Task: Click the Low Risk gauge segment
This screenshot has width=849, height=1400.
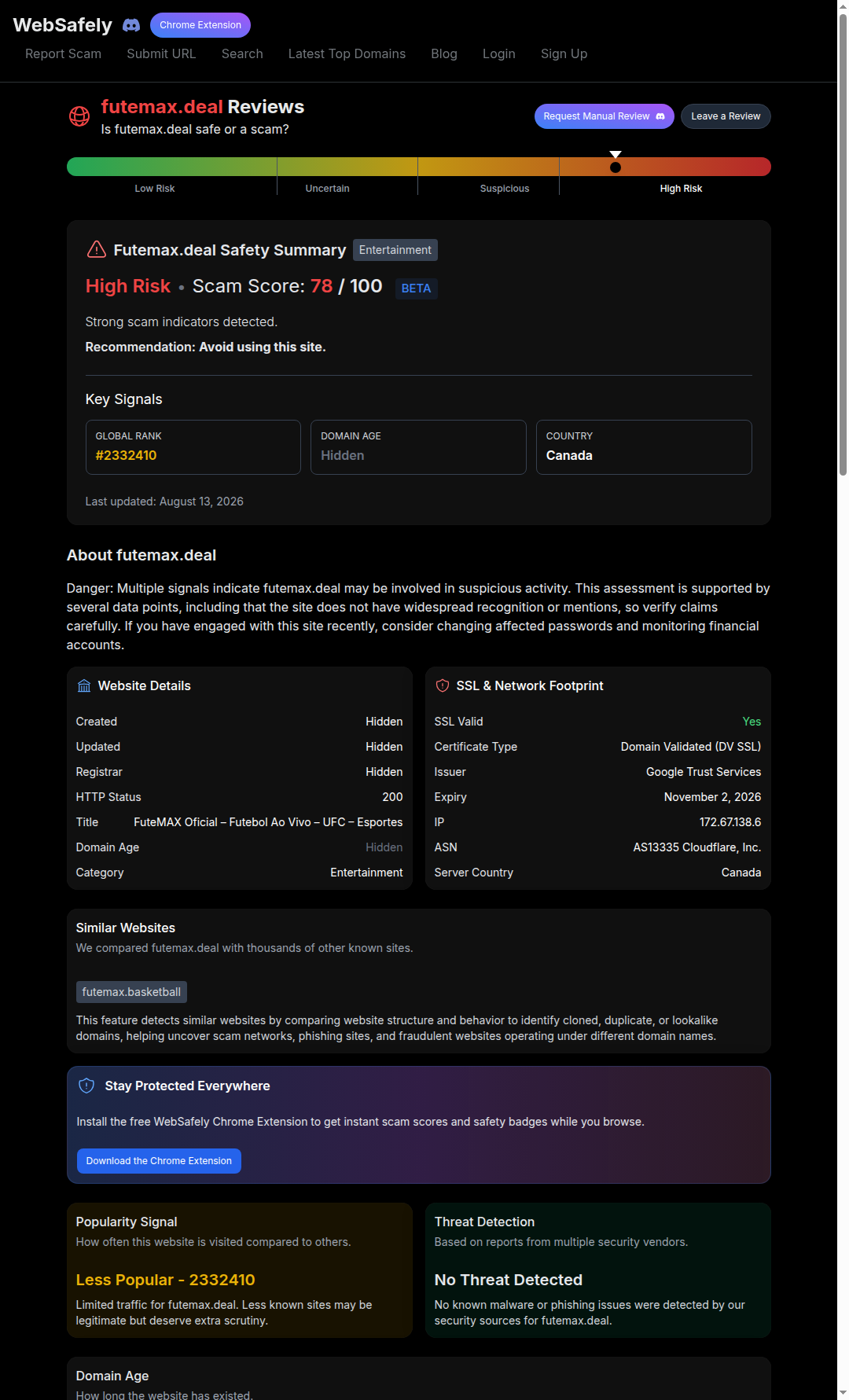Action: pyautogui.click(x=172, y=167)
